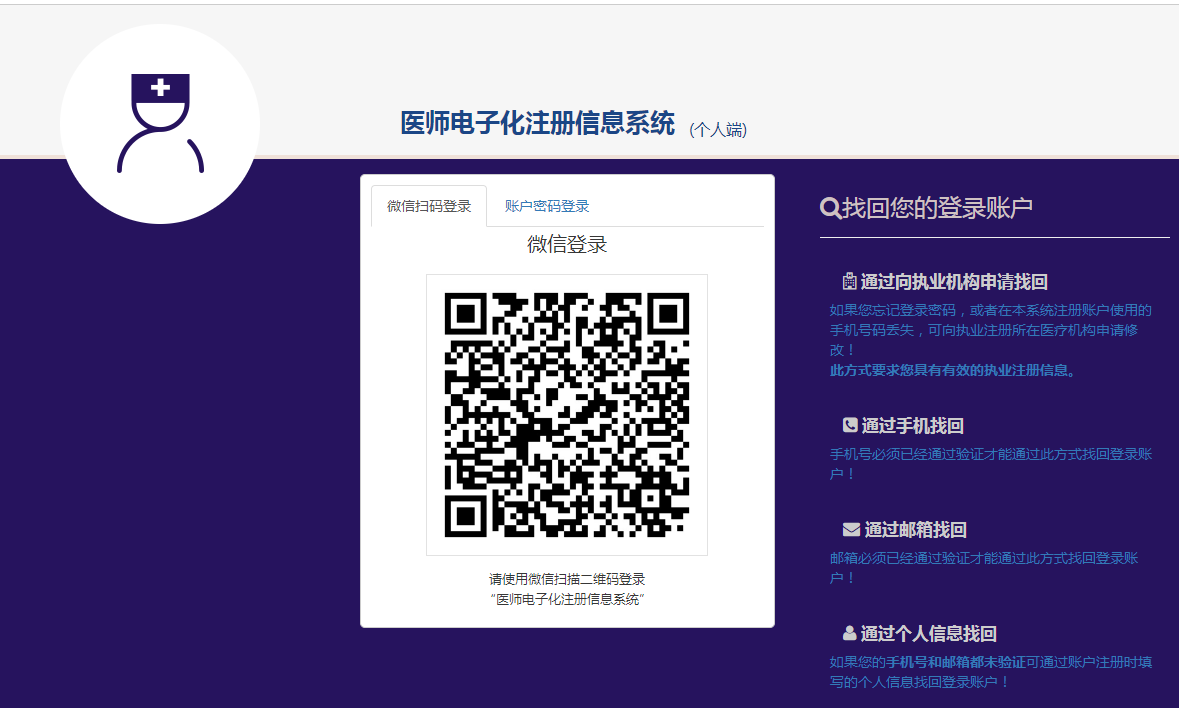Viewport: 1179px width, 708px height.
Task: Click the bold 此方式要求您具有有效的执业注册信息 notice
Action: click(x=953, y=370)
